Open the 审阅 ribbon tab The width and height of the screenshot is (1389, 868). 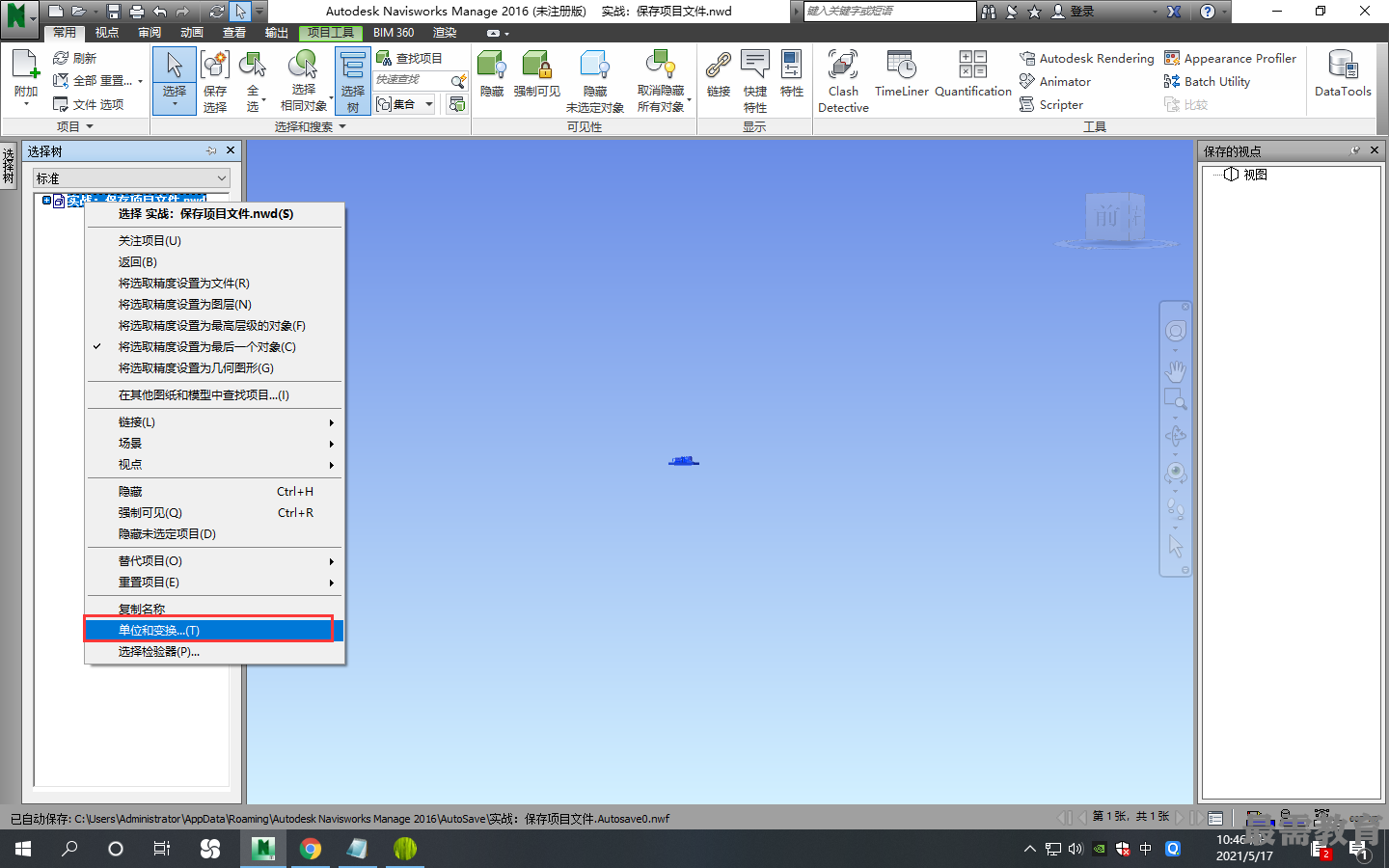150,33
